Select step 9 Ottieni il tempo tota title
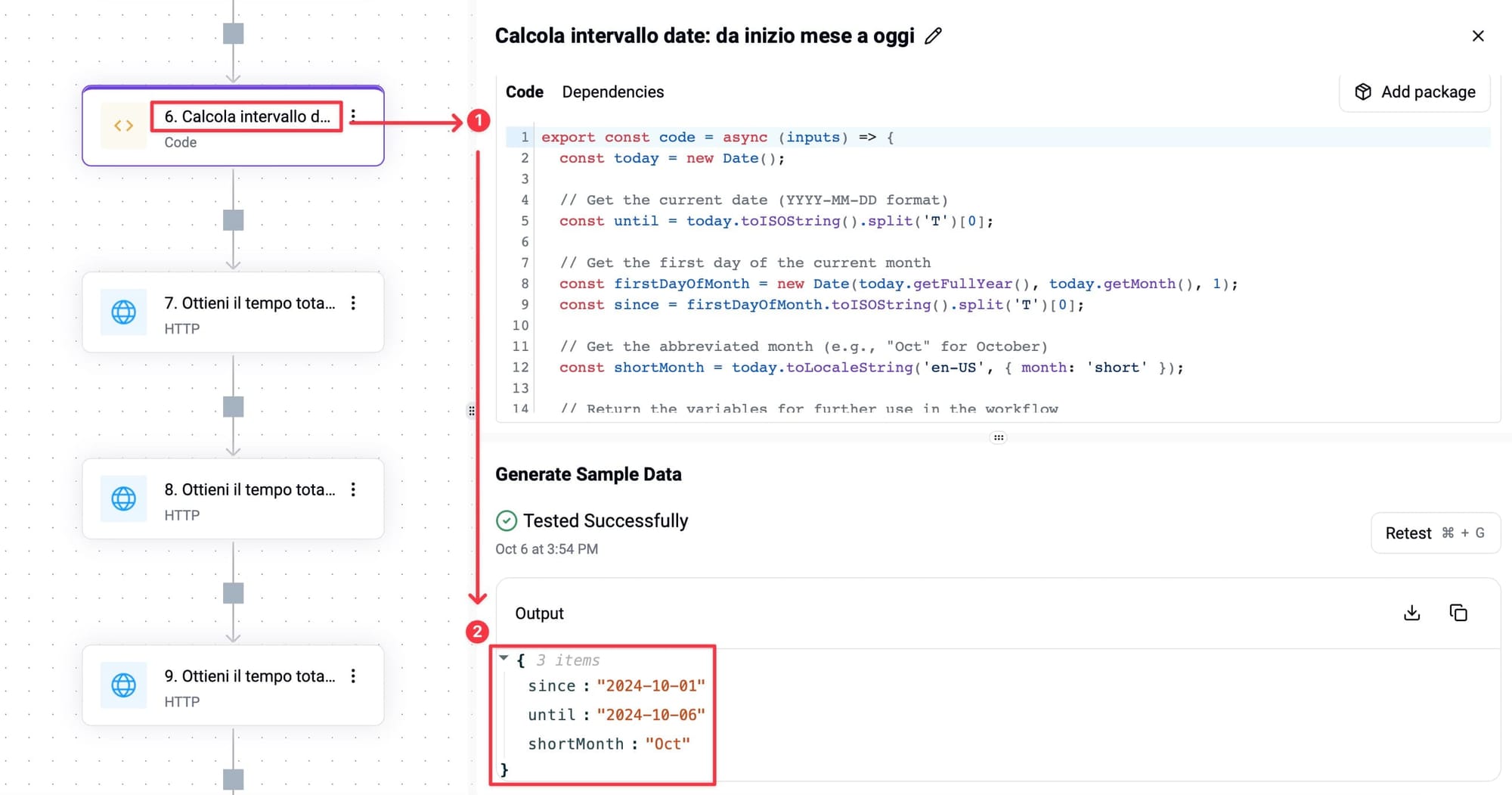 [249, 675]
